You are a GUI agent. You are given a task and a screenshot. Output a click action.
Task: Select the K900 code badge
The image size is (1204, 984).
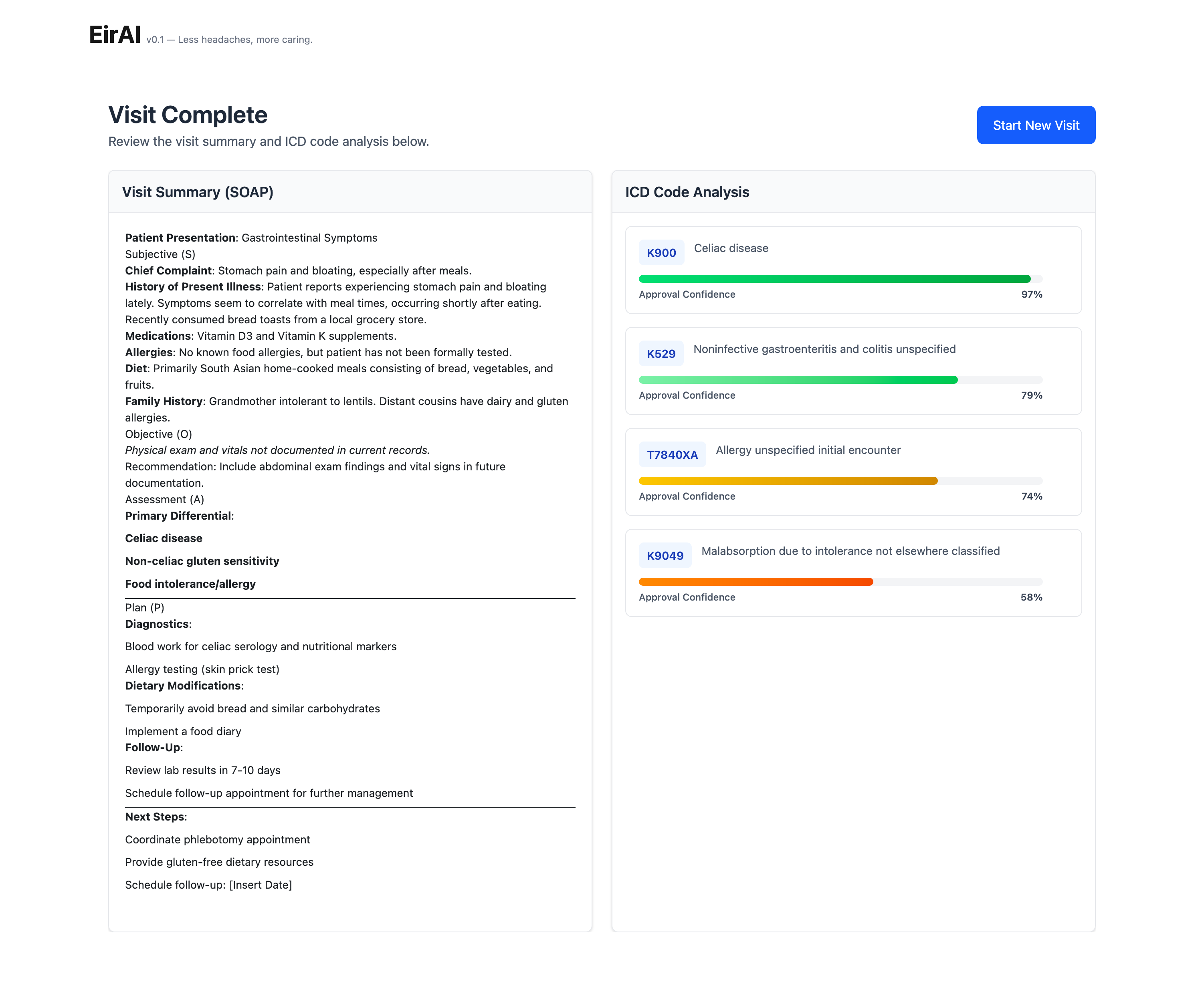click(661, 253)
